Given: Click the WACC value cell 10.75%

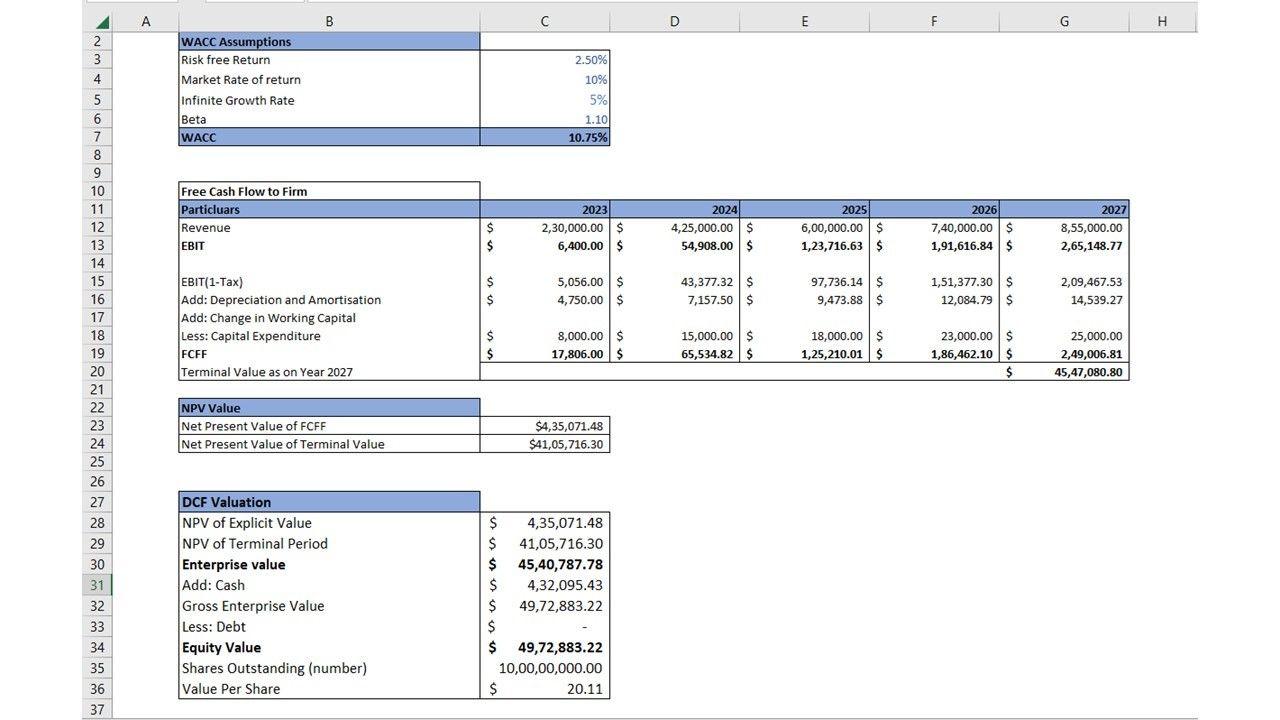Looking at the screenshot, I should click(x=545, y=137).
